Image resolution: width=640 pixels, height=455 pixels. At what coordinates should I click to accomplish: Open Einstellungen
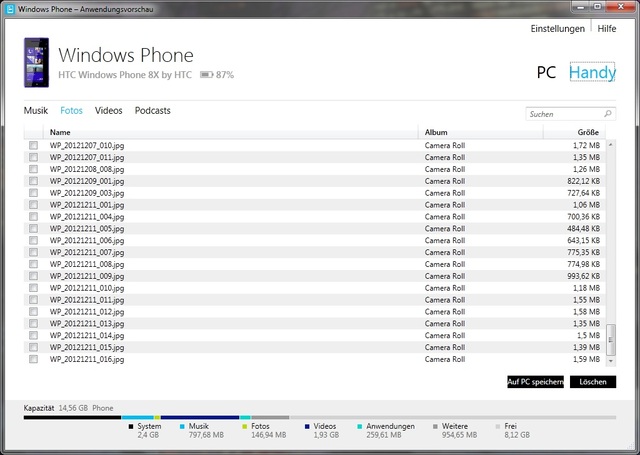coord(558,29)
